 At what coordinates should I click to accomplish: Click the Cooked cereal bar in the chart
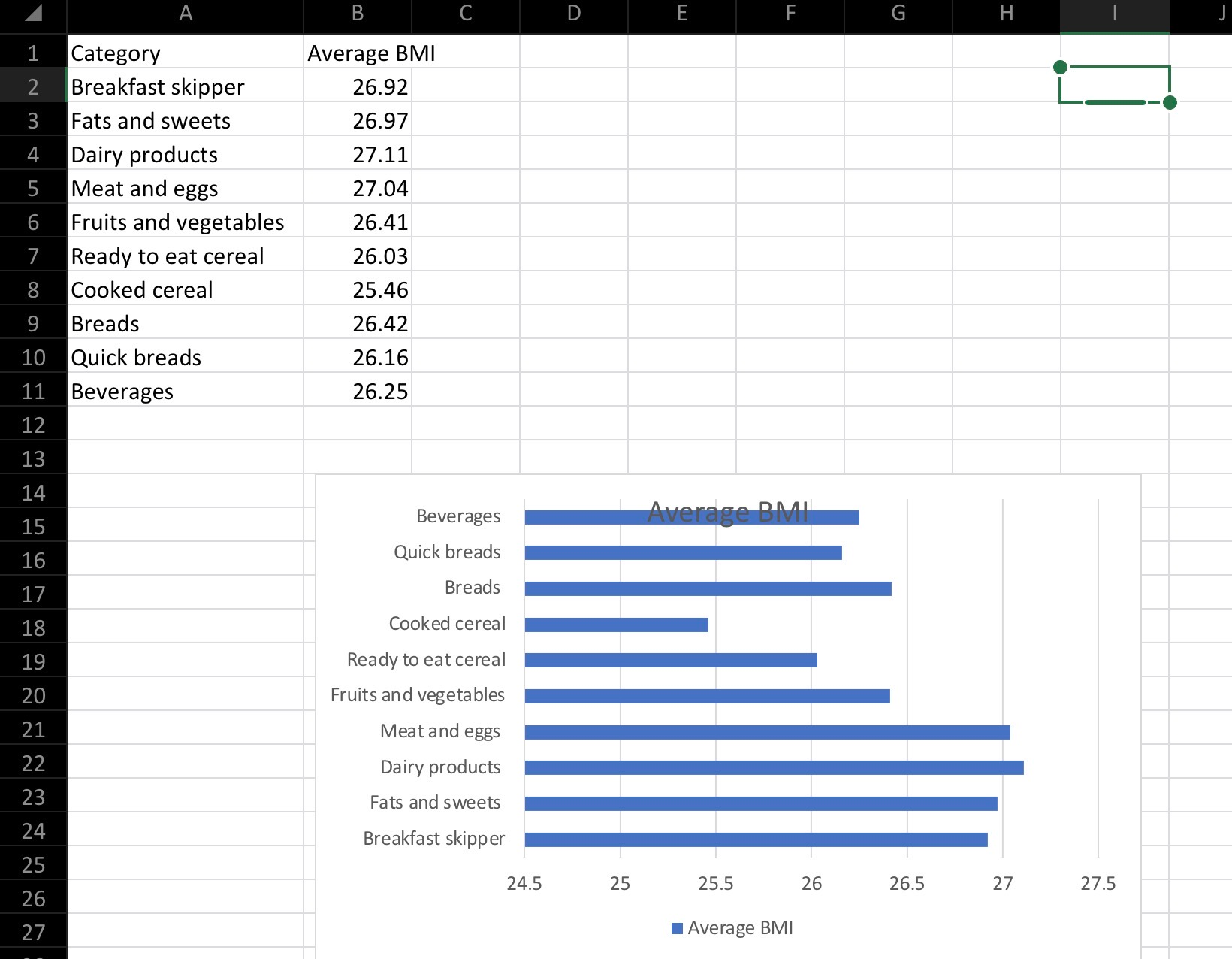(616, 625)
